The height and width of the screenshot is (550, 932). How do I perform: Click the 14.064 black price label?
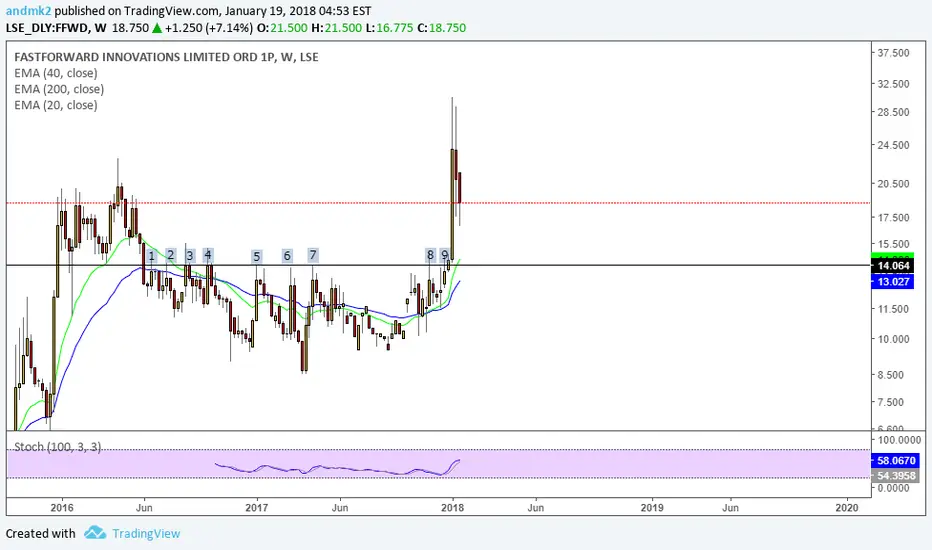pyautogui.click(x=892, y=266)
